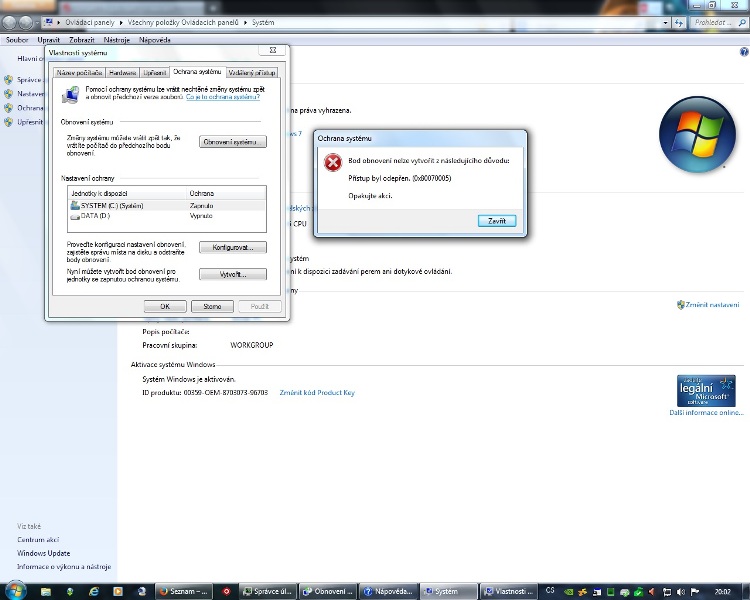Open Internet Explorer from the taskbar
Screen dimensions: 750x600
coord(93,591)
